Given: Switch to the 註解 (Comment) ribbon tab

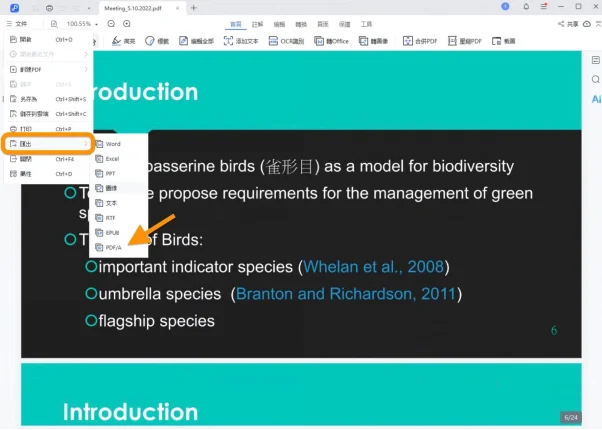Looking at the screenshot, I should (x=257, y=24).
